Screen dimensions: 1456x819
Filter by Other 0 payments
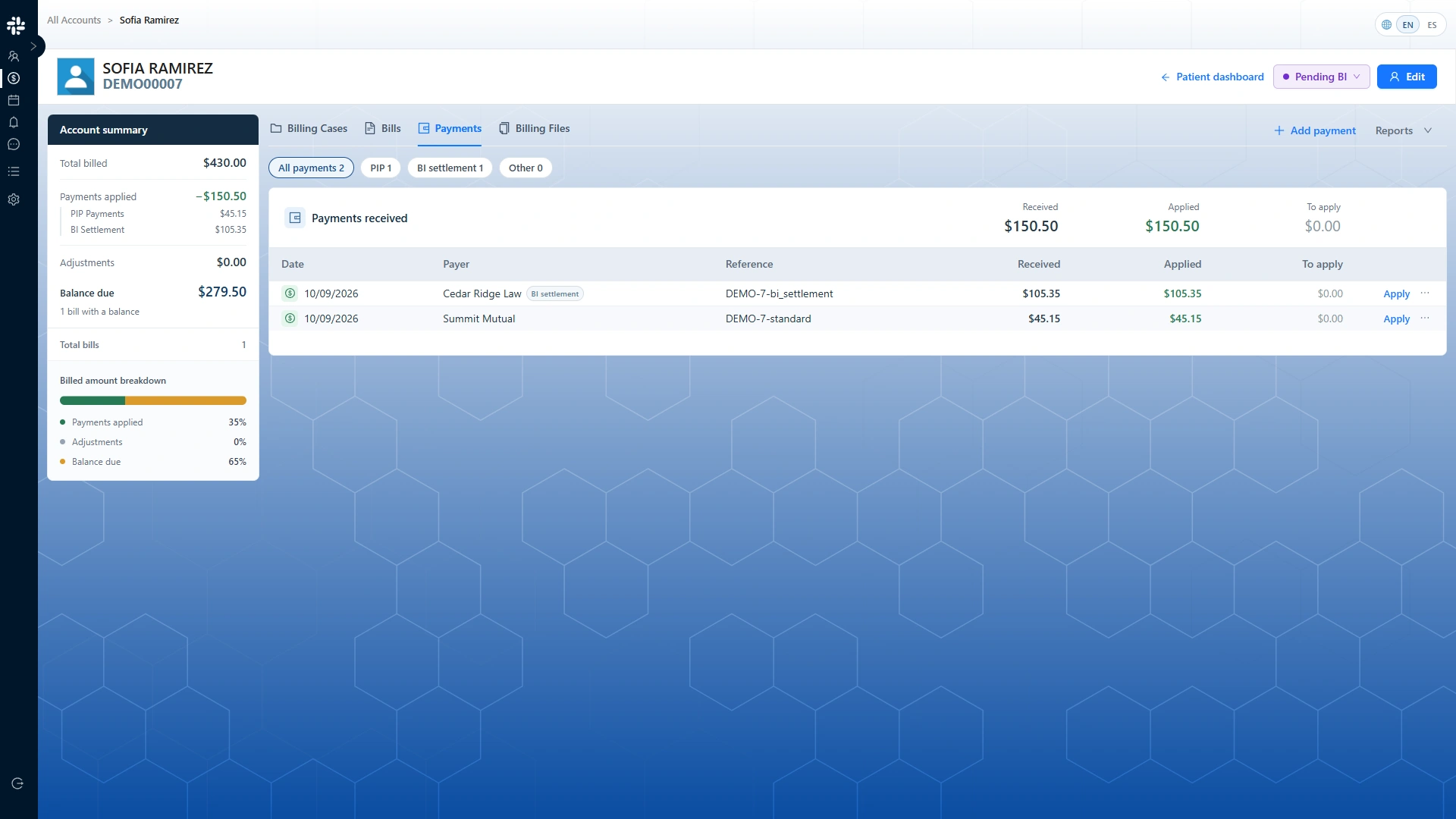coord(526,168)
